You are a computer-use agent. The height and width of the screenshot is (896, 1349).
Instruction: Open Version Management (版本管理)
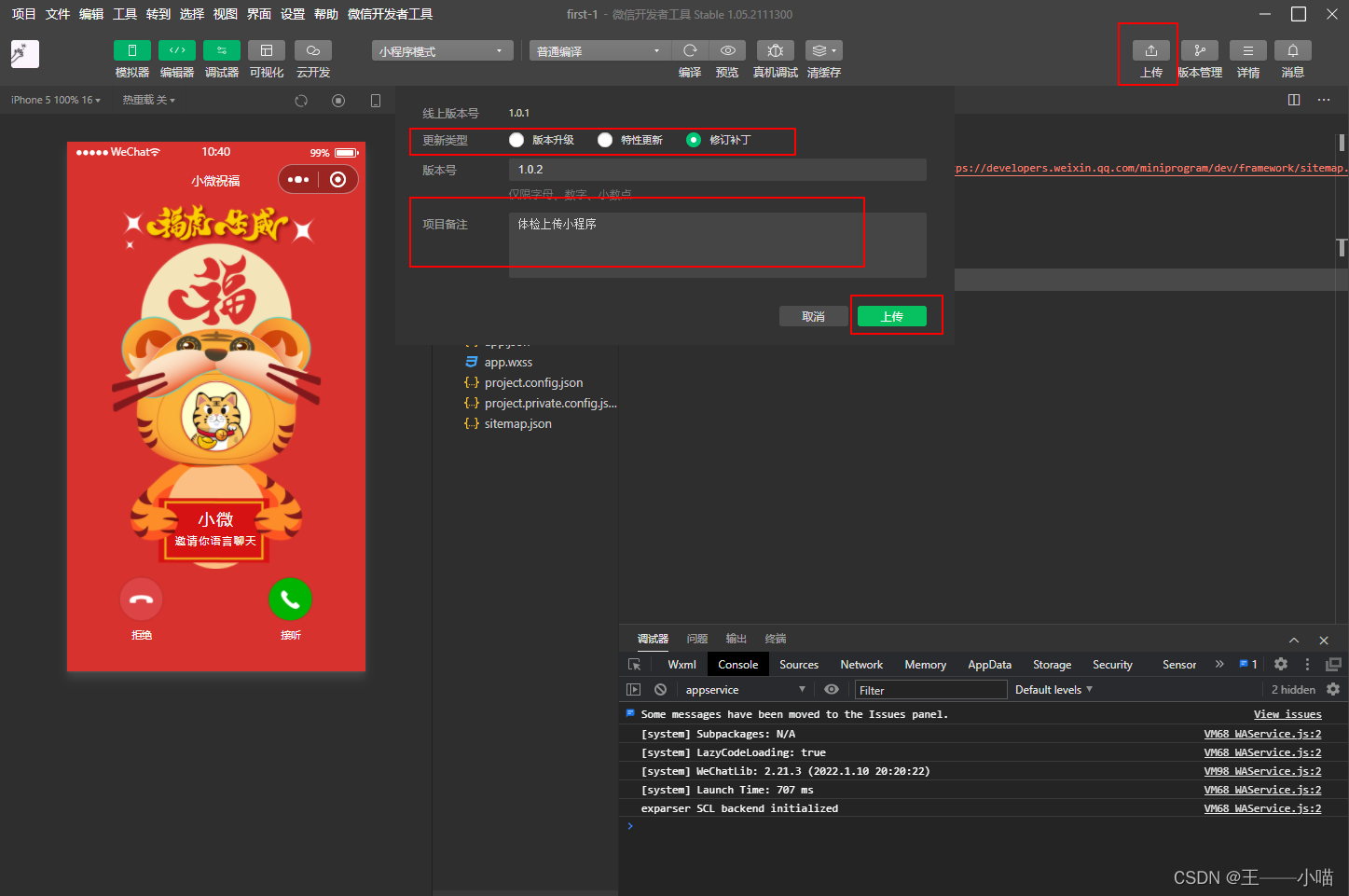tap(1200, 50)
